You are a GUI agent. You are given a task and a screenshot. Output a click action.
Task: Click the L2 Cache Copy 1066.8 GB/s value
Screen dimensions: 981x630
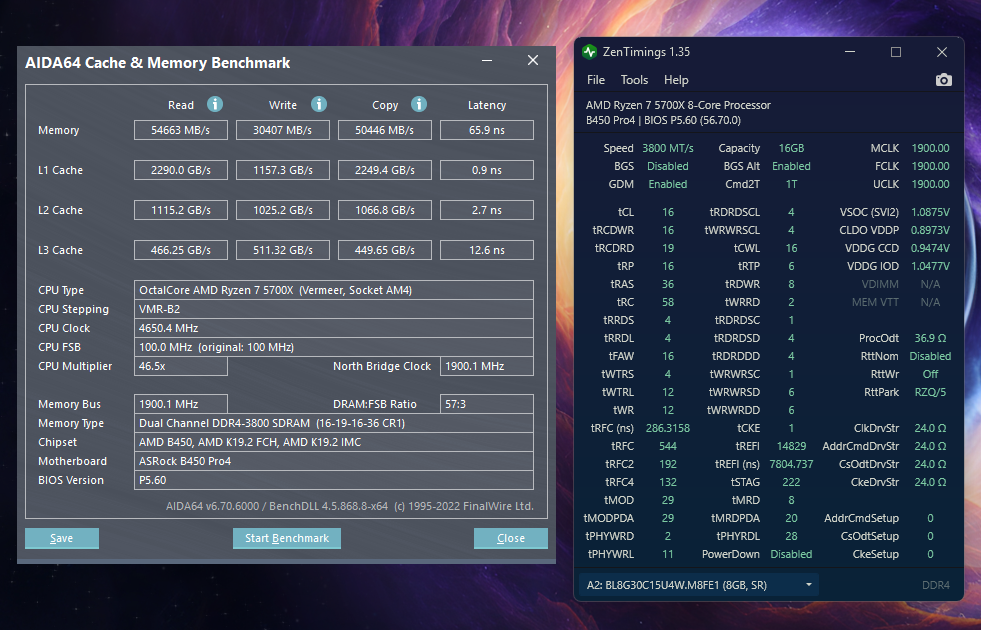coord(385,210)
